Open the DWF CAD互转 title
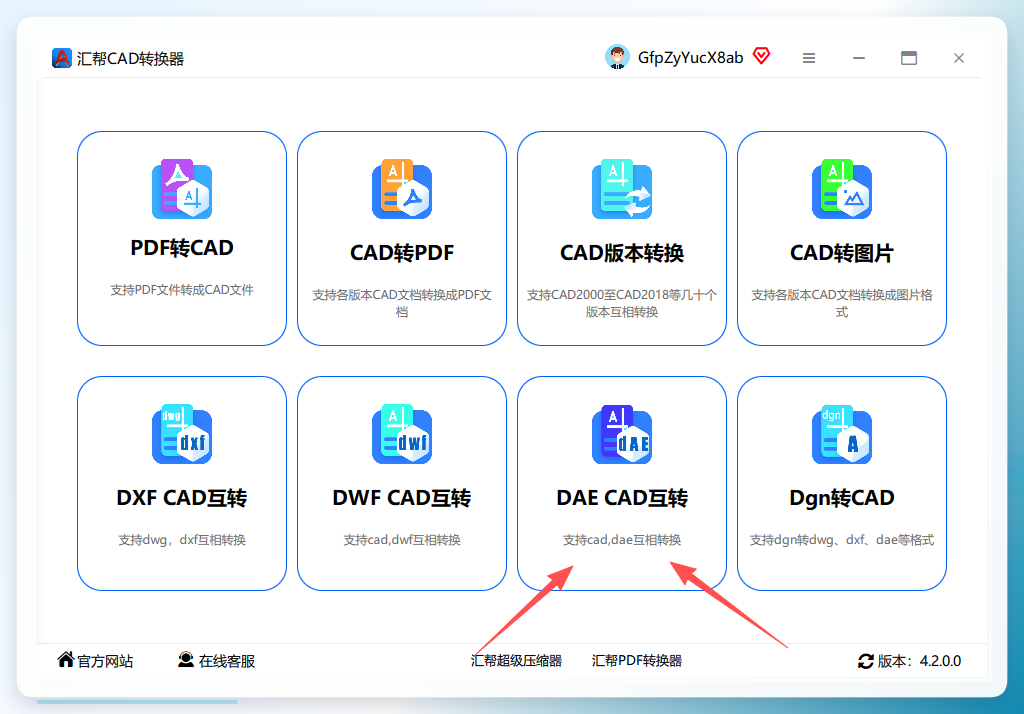 [x=402, y=498]
